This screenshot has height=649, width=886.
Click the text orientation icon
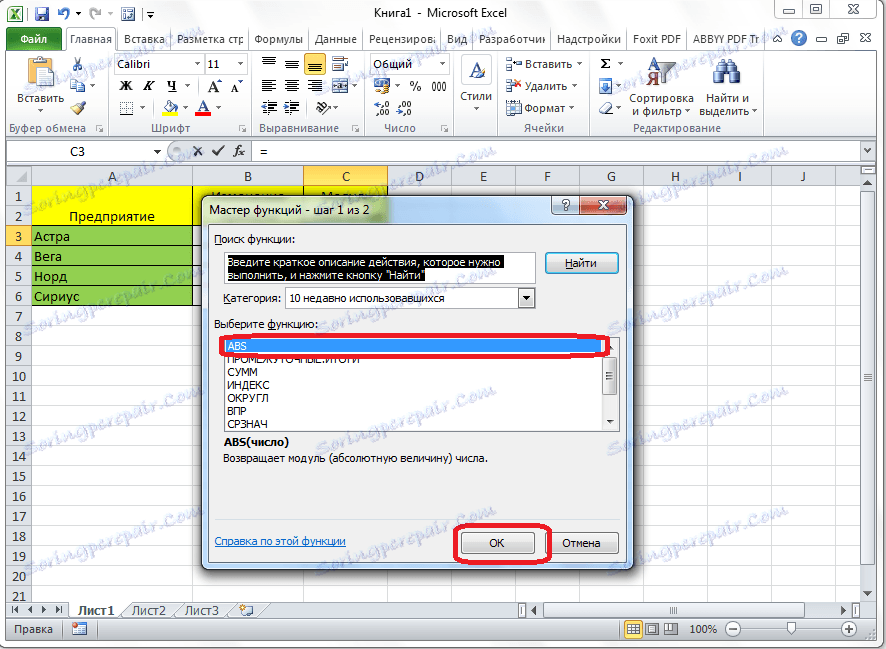323,107
